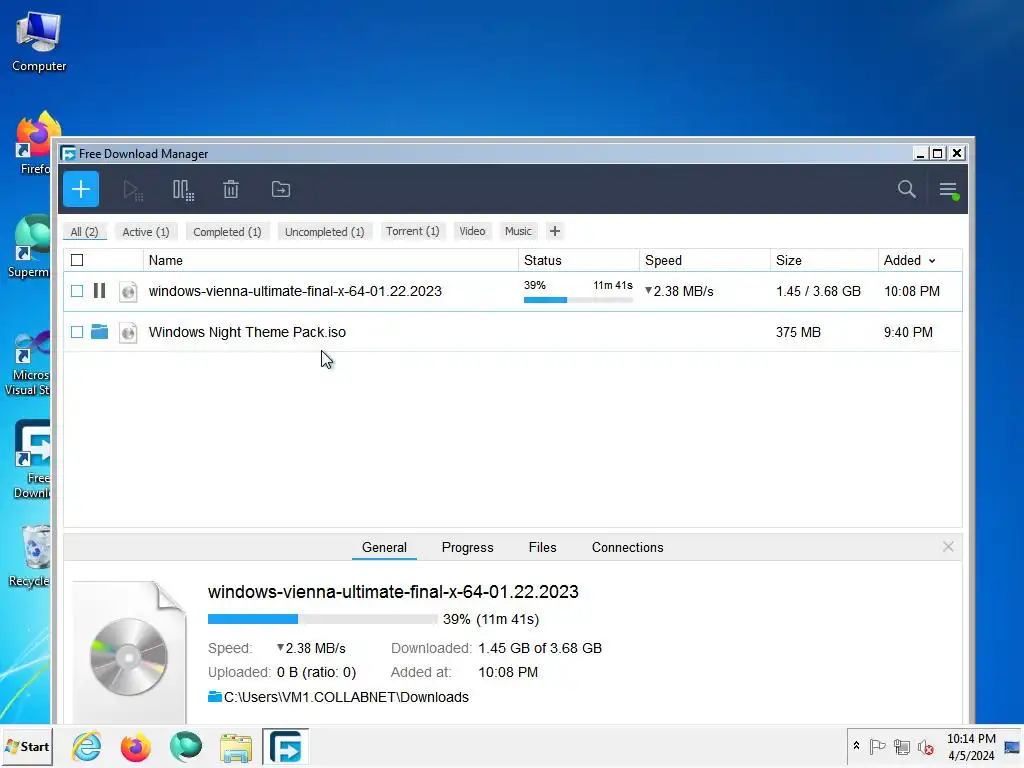The width and height of the screenshot is (1024, 768).
Task: Click disc file icon of windows-vienna row
Action: (129, 291)
